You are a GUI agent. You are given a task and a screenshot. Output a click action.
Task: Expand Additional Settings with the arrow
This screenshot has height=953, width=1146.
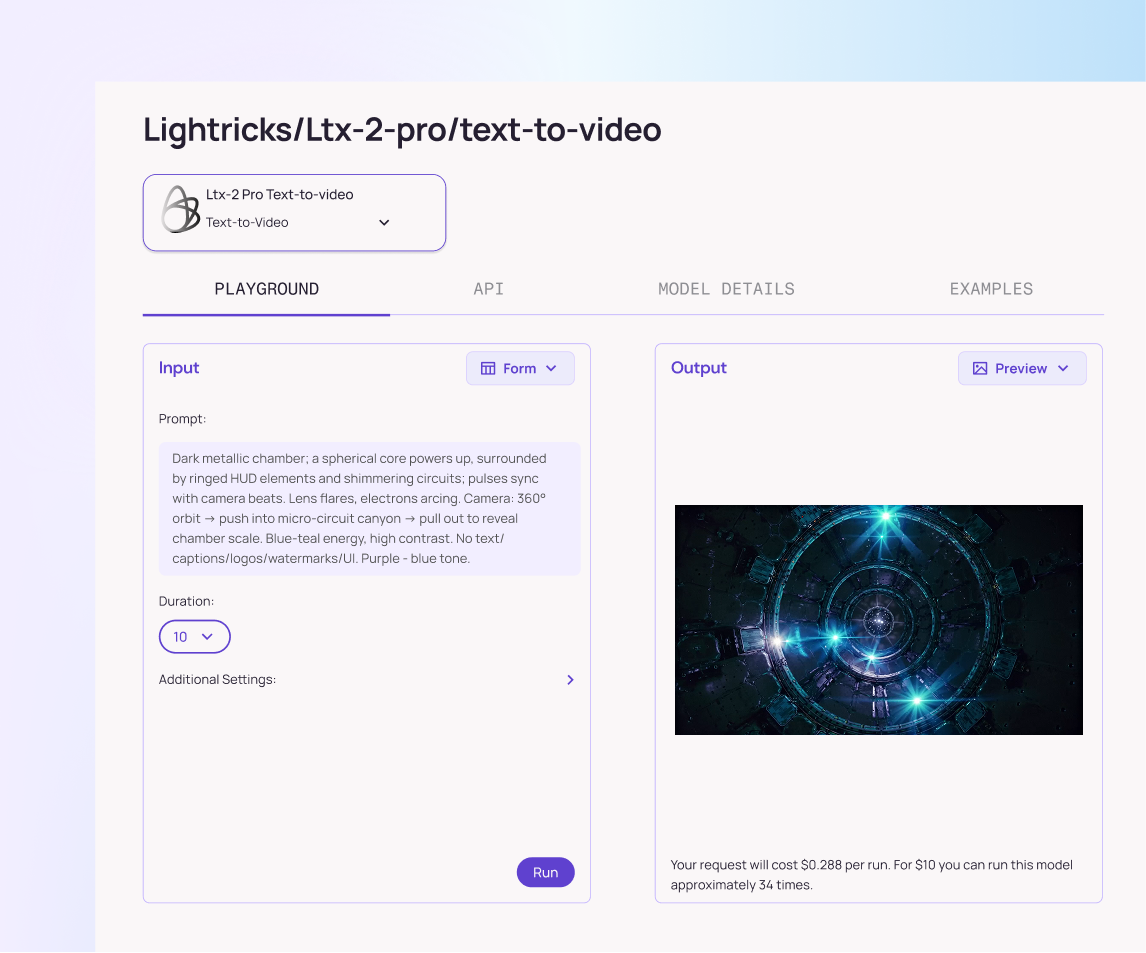[x=570, y=680]
